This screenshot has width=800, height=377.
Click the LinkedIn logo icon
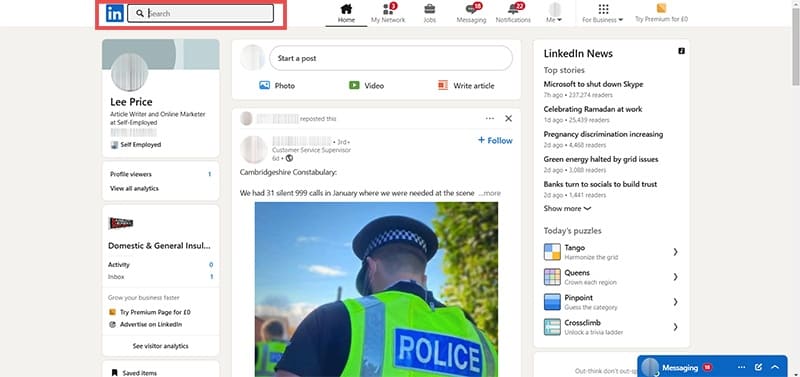114,14
